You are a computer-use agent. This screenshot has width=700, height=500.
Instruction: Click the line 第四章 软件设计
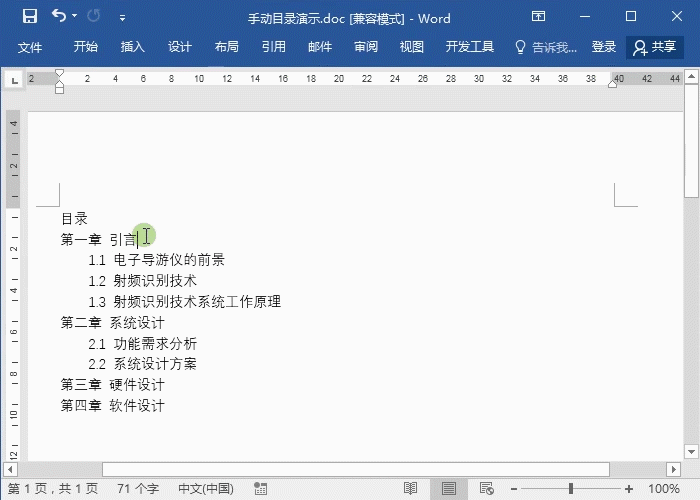[112, 405]
